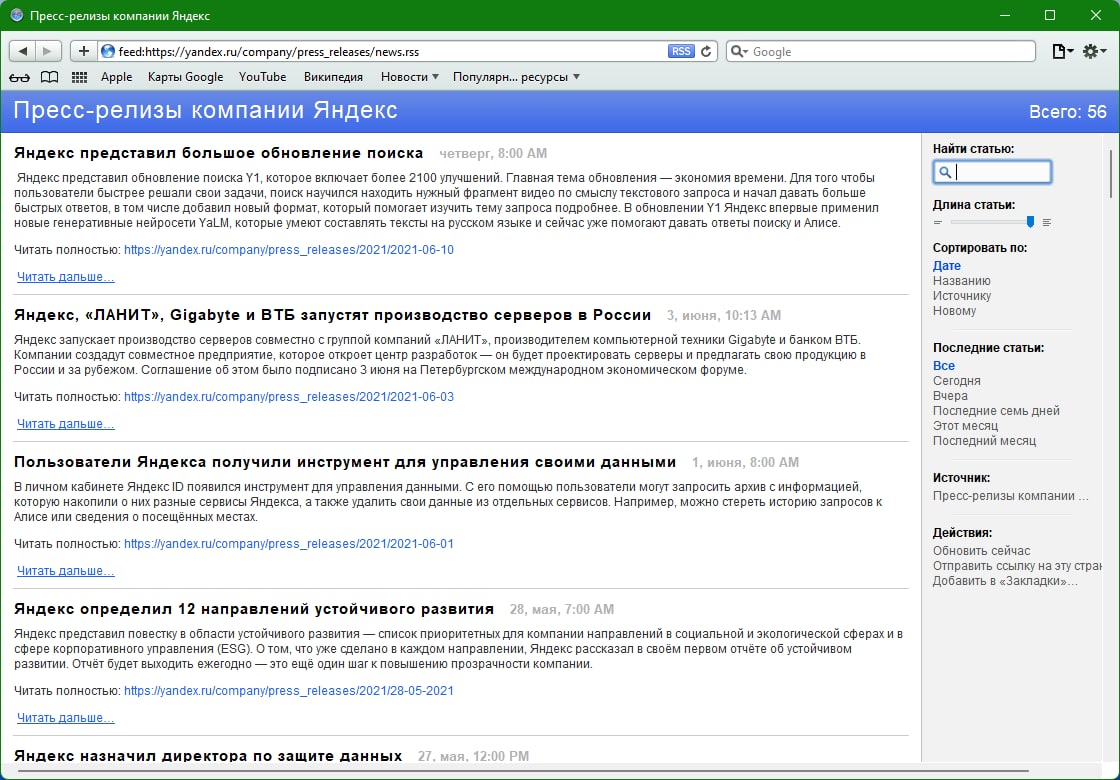1120x780 pixels.
Task: Open the Википедия bookmark
Action: coord(334,77)
